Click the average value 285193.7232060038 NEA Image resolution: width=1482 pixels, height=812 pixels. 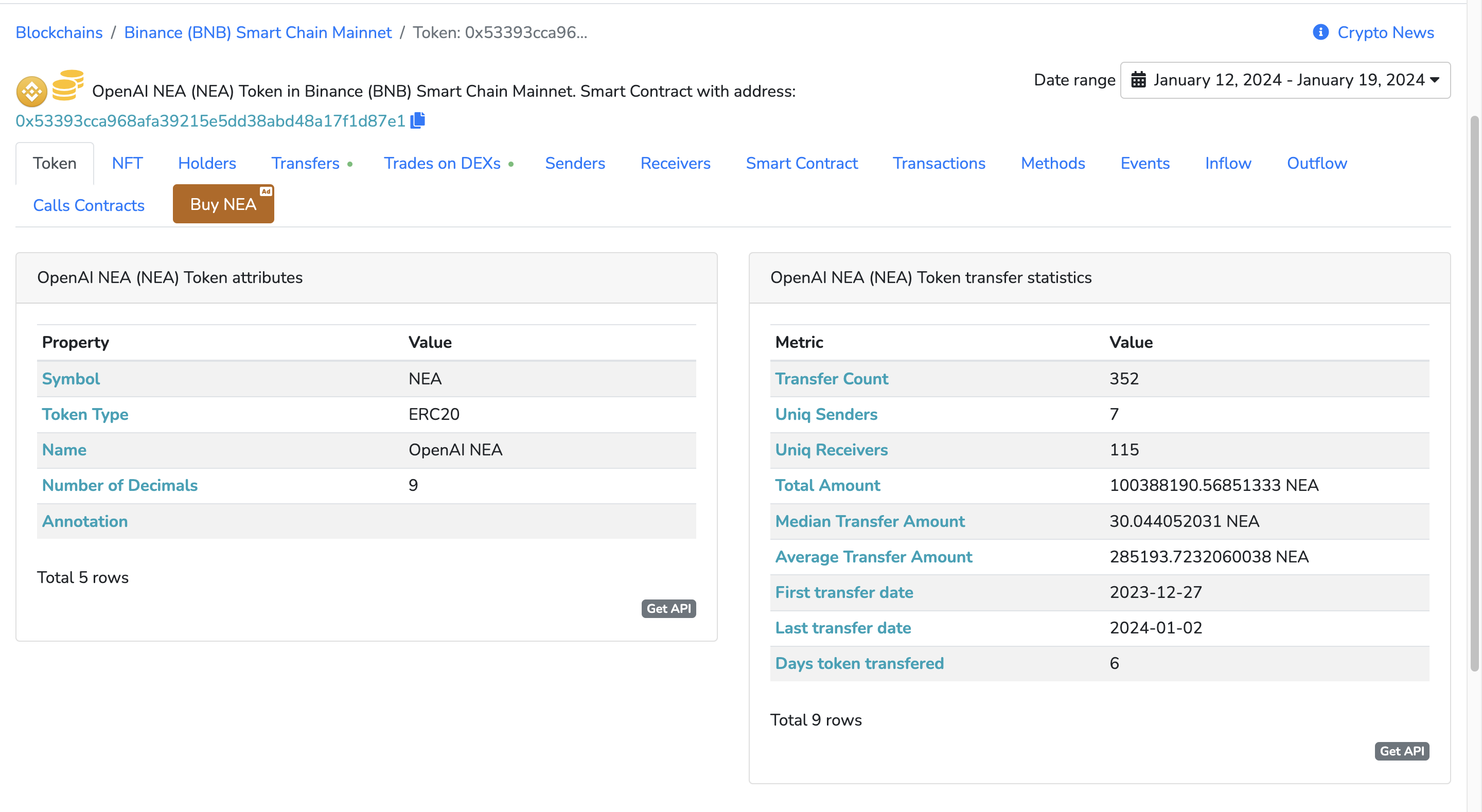[x=1209, y=557]
